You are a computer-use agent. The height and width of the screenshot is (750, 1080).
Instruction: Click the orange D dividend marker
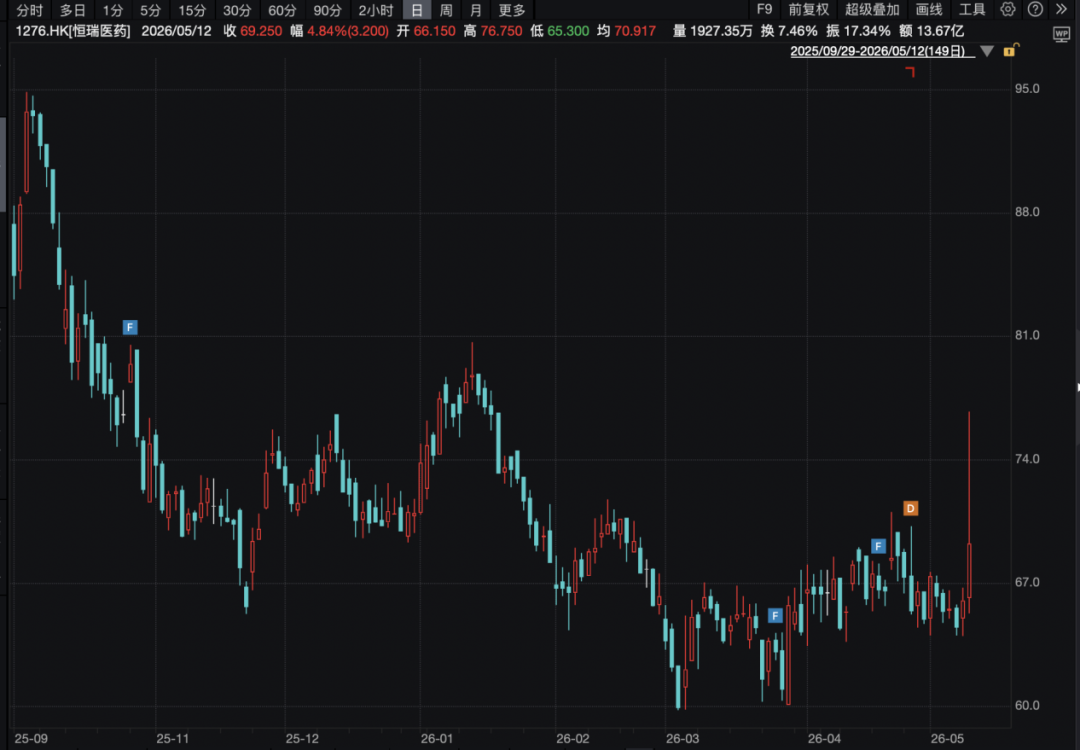[x=911, y=508]
